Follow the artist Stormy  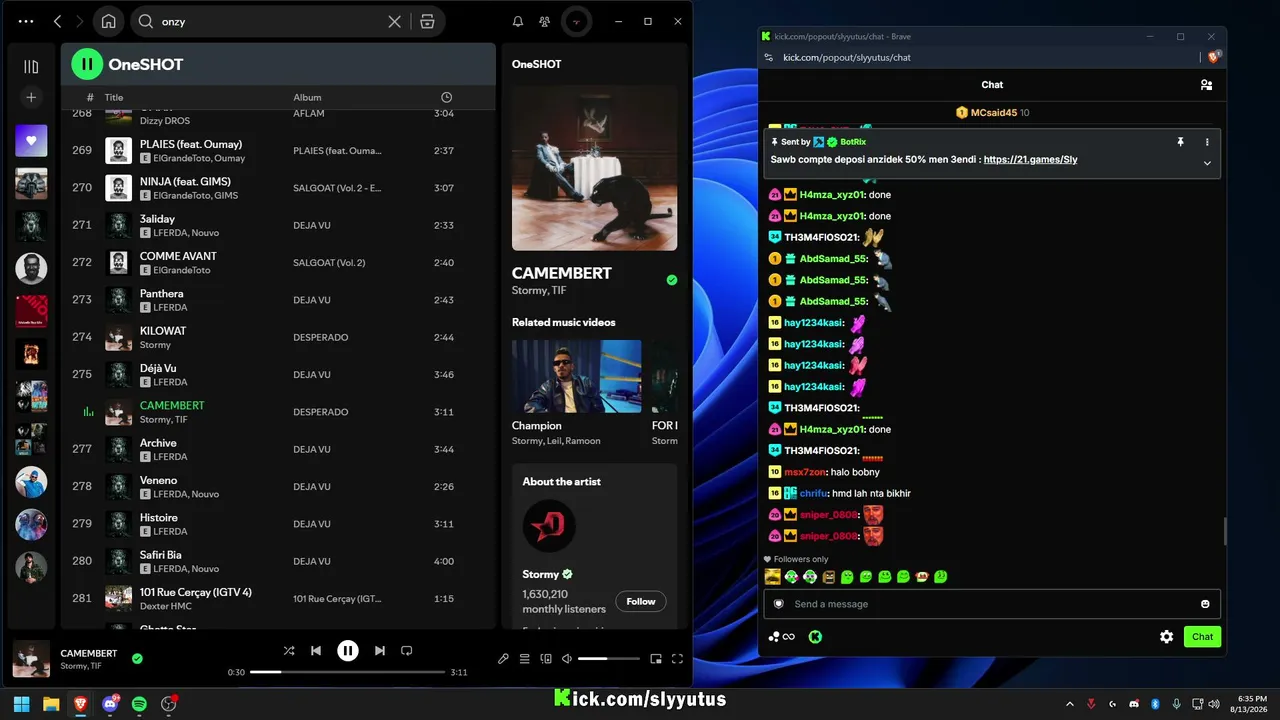pyautogui.click(x=641, y=601)
